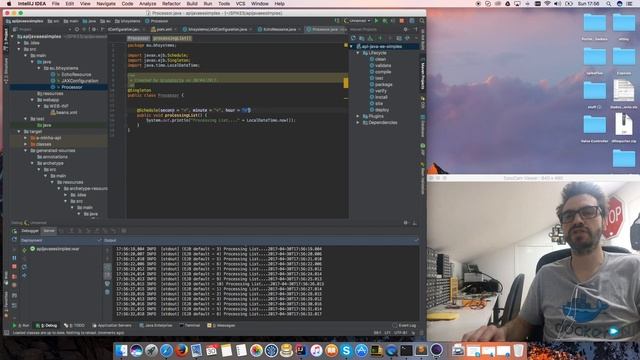Open the File menu
The height and width of the screenshot is (360, 640).
[x=56, y=4]
